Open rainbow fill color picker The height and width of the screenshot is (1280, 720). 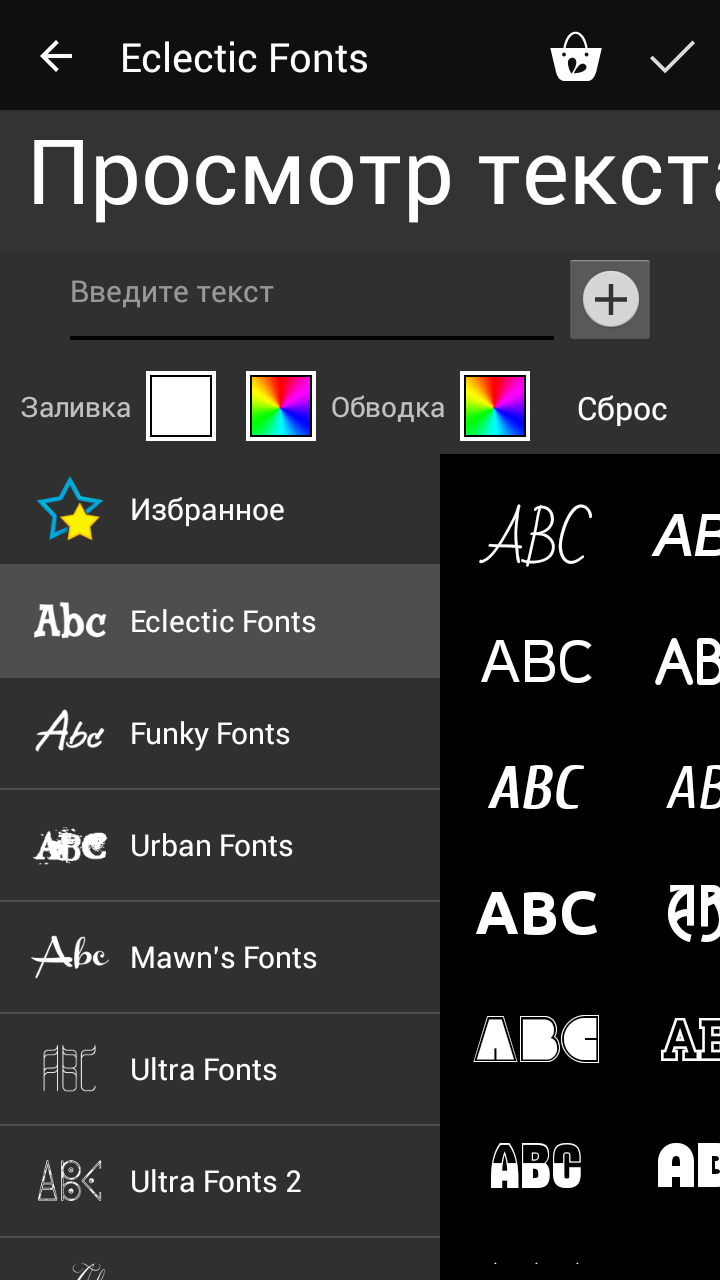(281, 406)
